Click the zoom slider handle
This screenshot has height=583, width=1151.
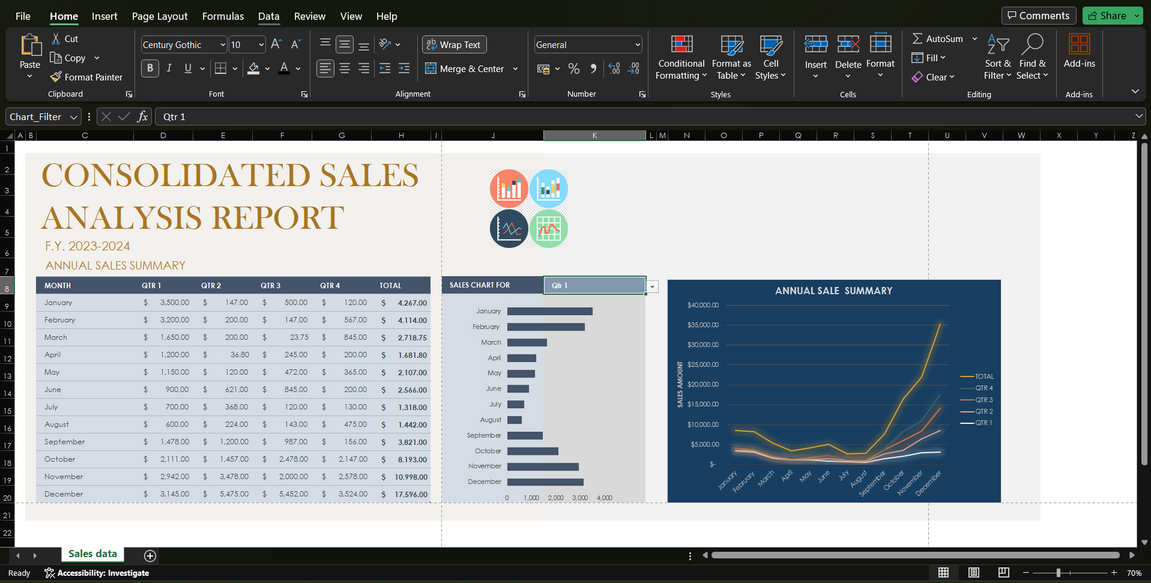(1058, 573)
